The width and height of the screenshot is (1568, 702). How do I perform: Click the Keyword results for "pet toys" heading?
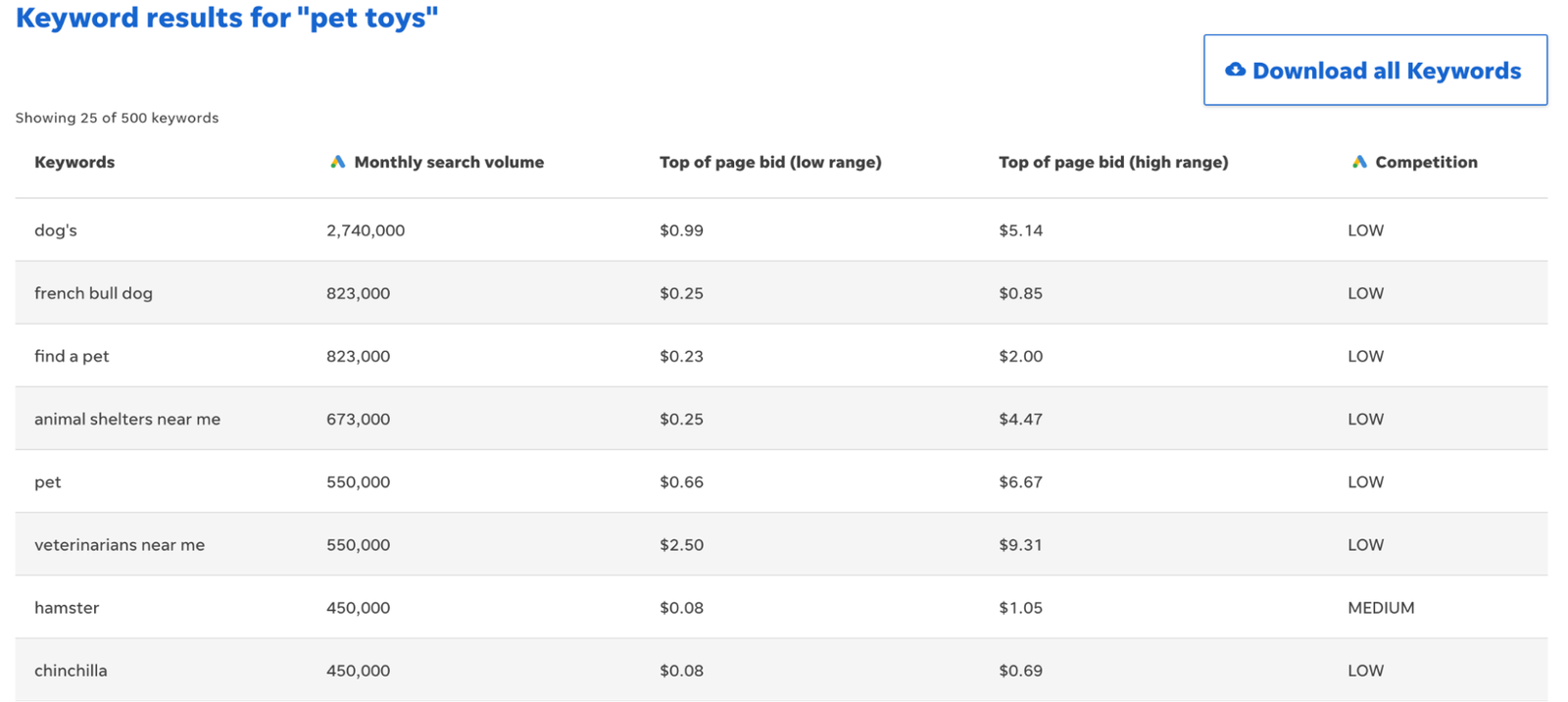226,18
